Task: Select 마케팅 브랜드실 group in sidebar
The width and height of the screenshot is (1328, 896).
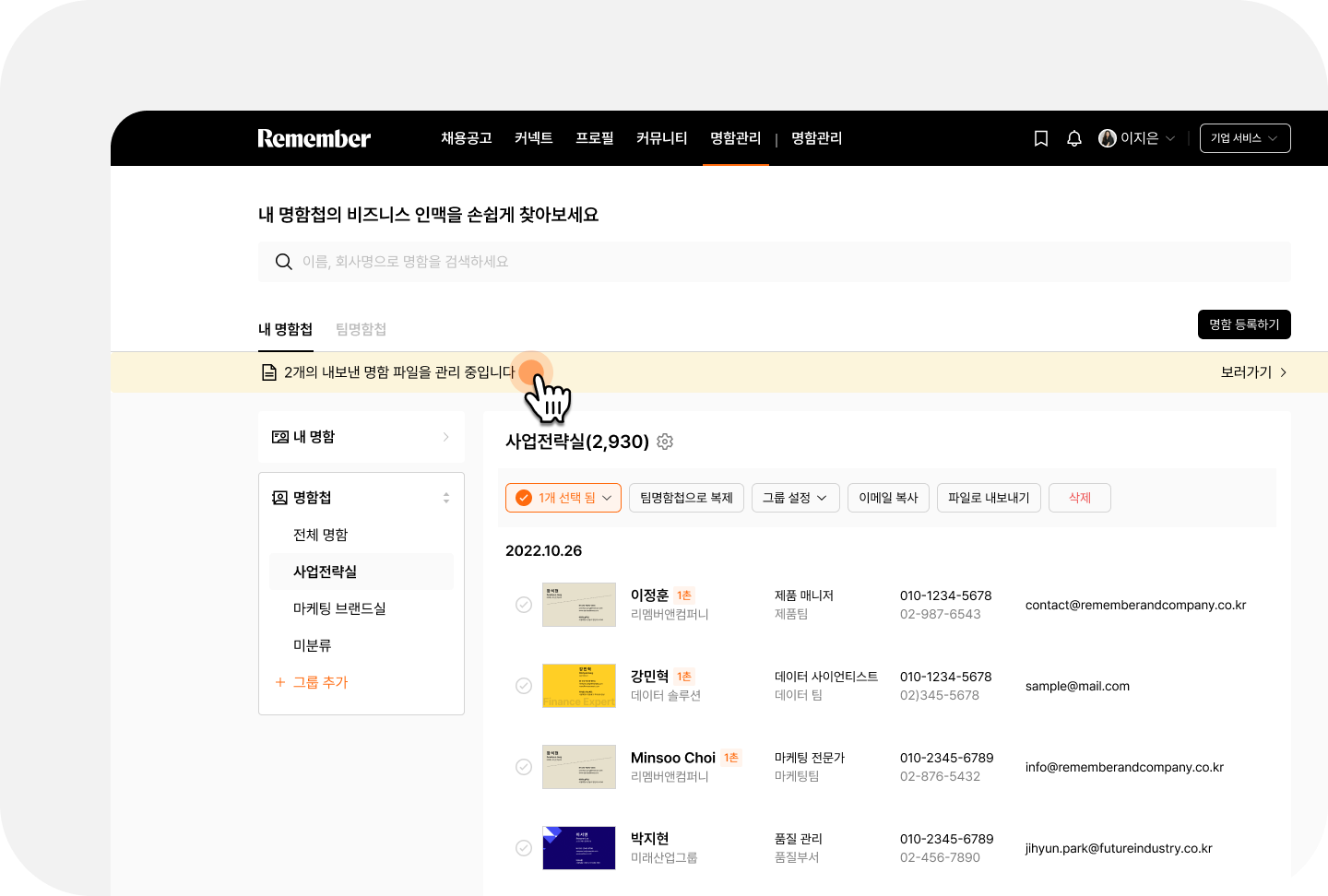Action: pyautogui.click(x=339, y=608)
